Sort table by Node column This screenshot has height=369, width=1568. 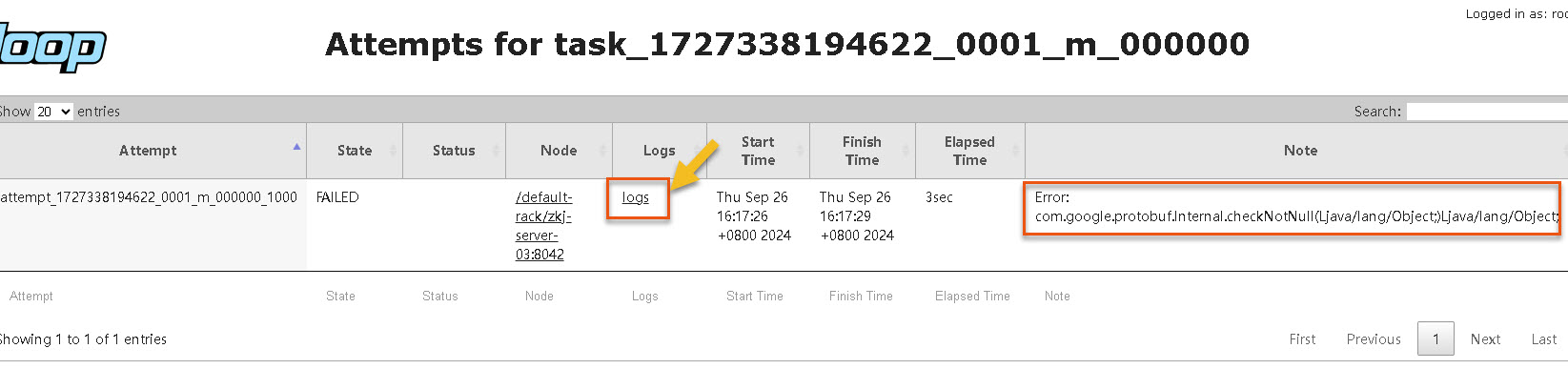pos(559,151)
